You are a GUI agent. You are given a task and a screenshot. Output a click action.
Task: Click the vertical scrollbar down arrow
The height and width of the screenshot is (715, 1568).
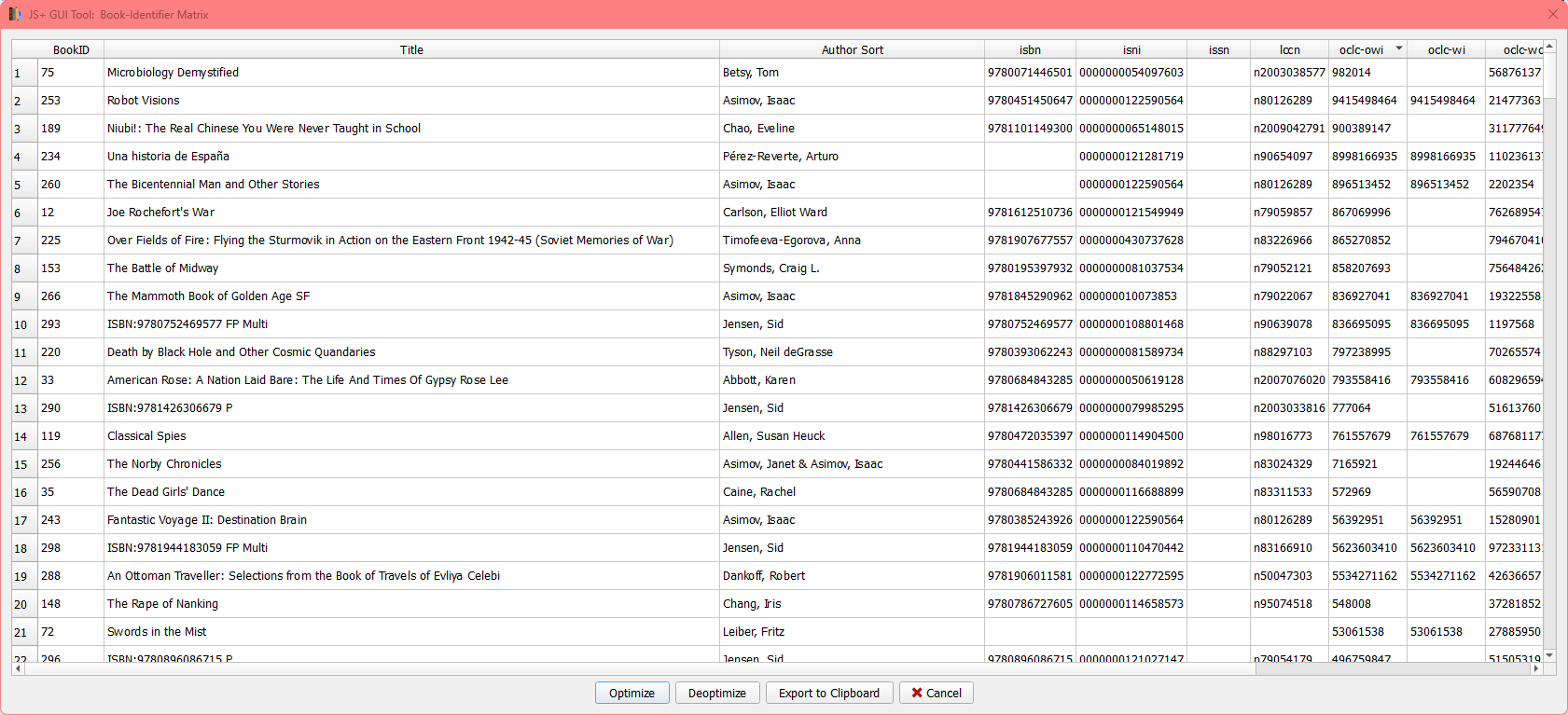click(x=1549, y=655)
